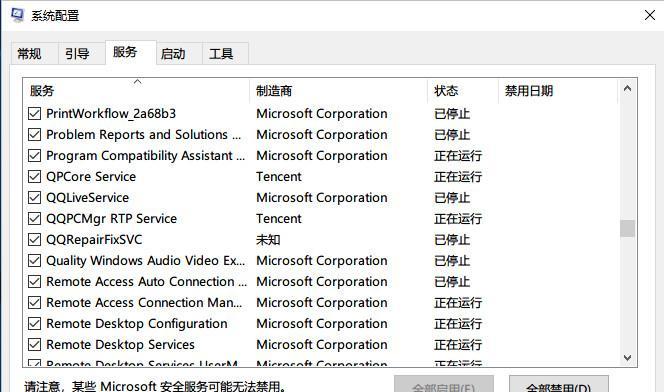Image resolution: width=664 pixels, height=392 pixels.
Task: Click the greyed 全部启用 button
Action: 444,384
